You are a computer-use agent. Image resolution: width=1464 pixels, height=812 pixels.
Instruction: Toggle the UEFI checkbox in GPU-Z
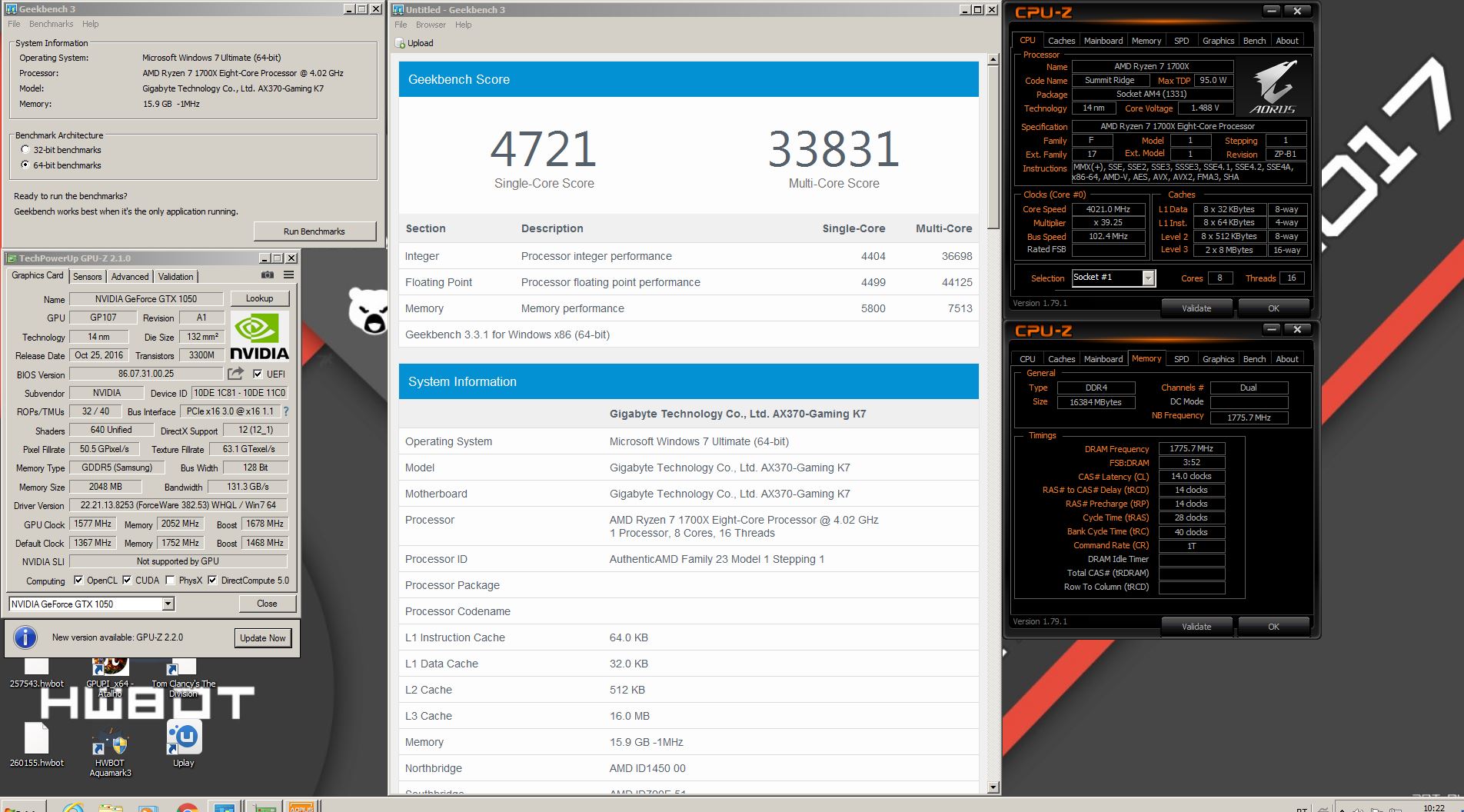[x=258, y=374]
